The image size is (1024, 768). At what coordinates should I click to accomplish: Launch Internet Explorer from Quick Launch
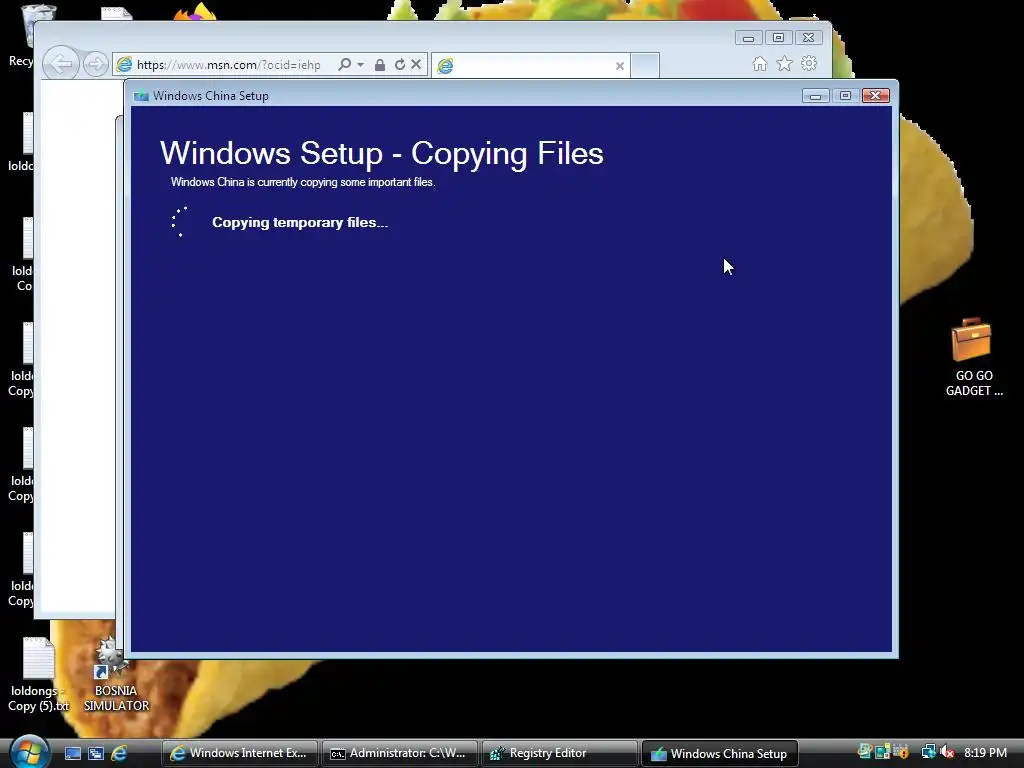point(119,753)
